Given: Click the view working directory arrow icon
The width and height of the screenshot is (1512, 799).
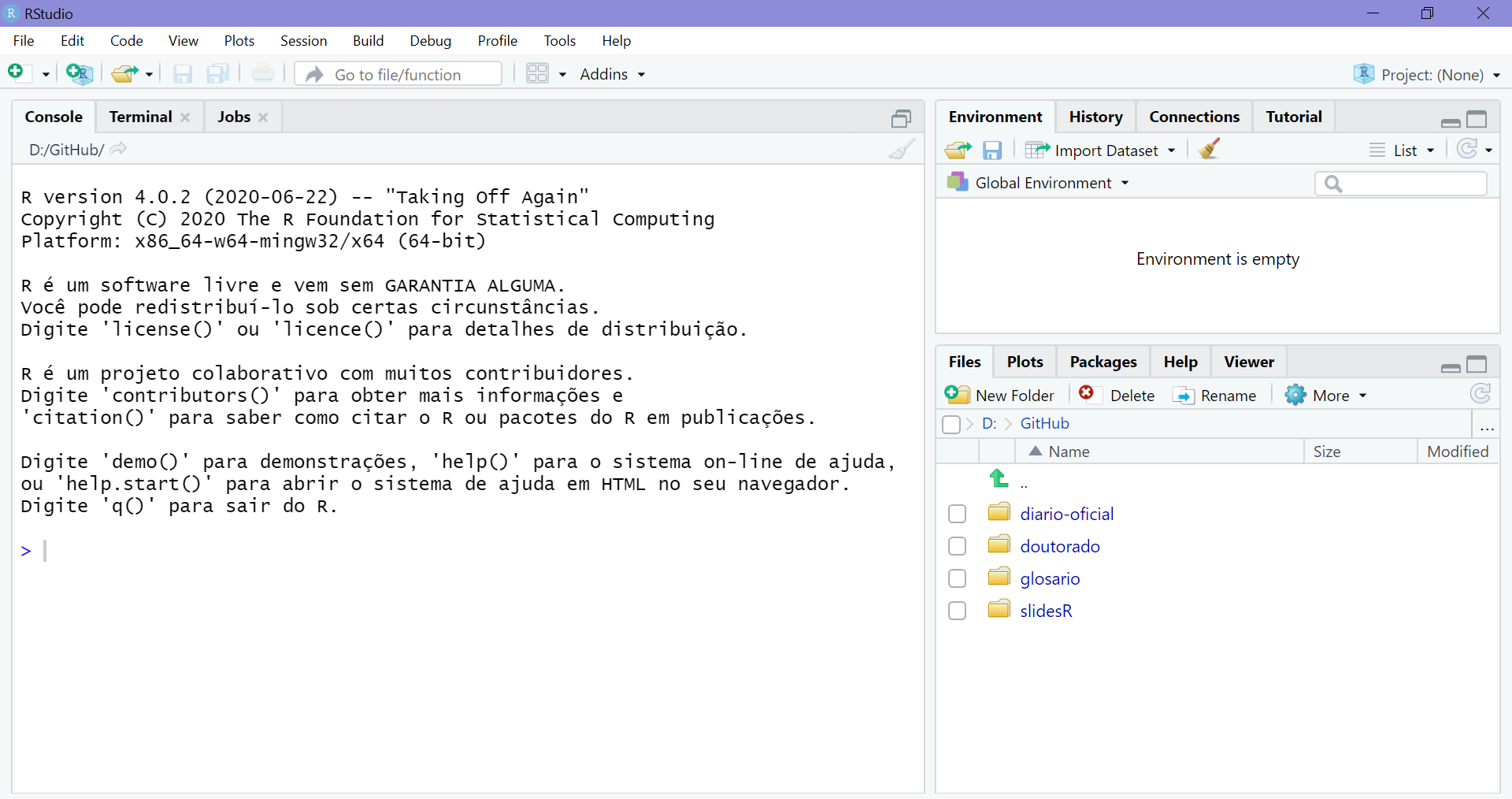Looking at the screenshot, I should coord(118,148).
